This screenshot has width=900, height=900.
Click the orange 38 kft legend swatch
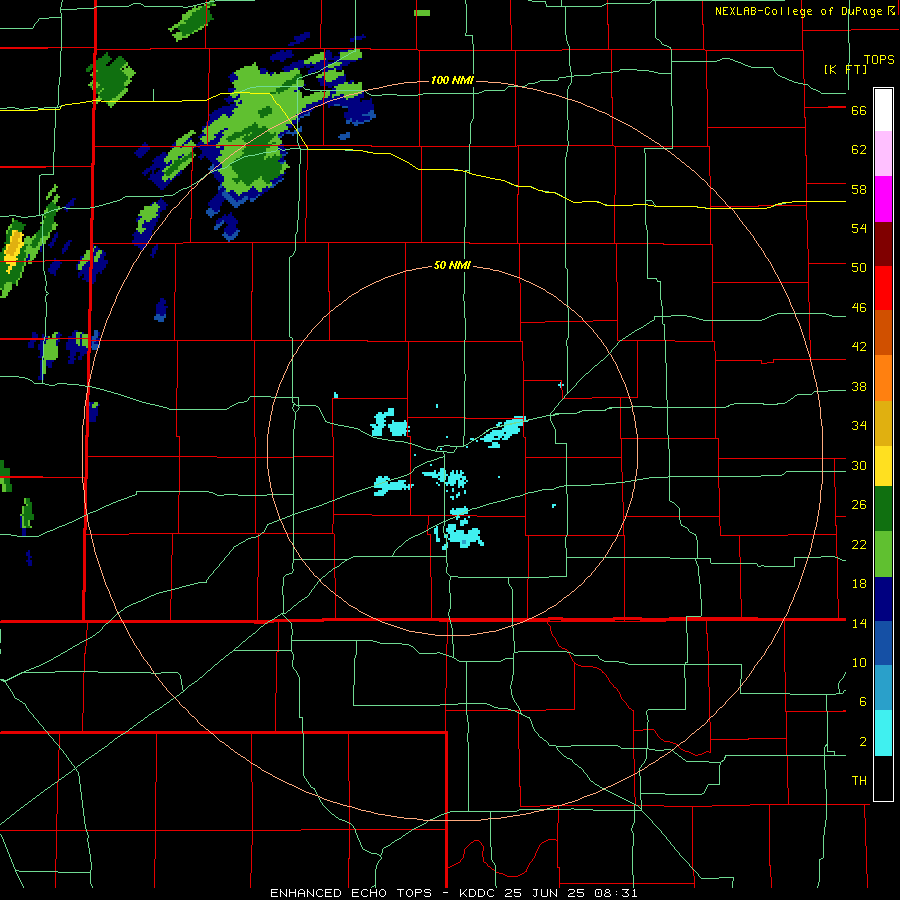click(883, 378)
